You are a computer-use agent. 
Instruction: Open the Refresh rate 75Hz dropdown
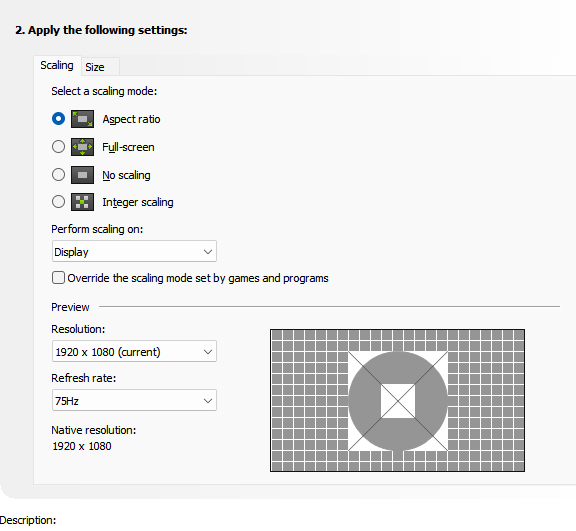tap(134, 400)
